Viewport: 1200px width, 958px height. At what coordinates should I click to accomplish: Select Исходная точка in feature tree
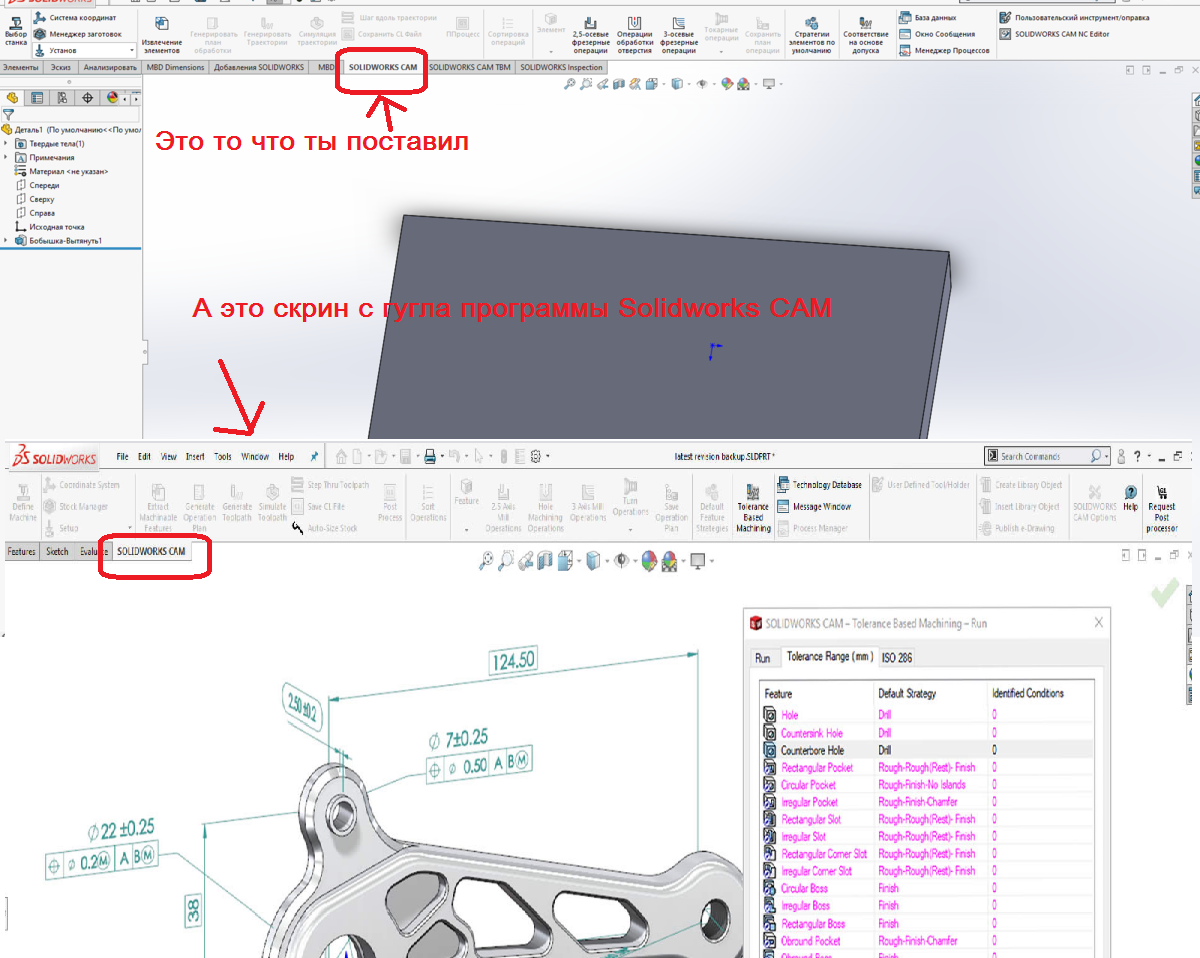tap(50, 227)
